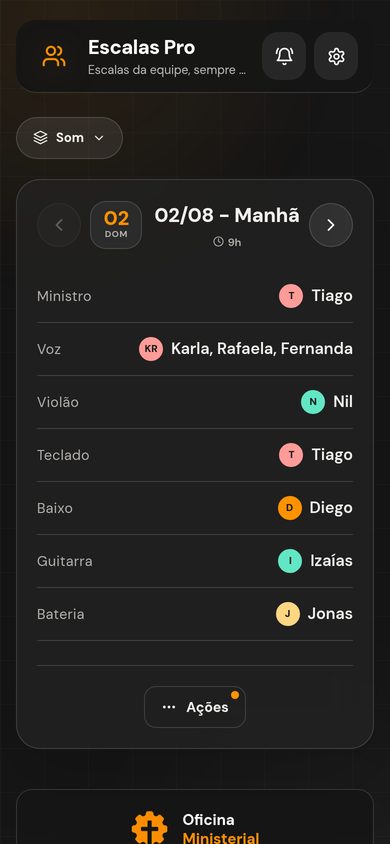Open settings gear icon
This screenshot has width=390, height=844.
336,56
